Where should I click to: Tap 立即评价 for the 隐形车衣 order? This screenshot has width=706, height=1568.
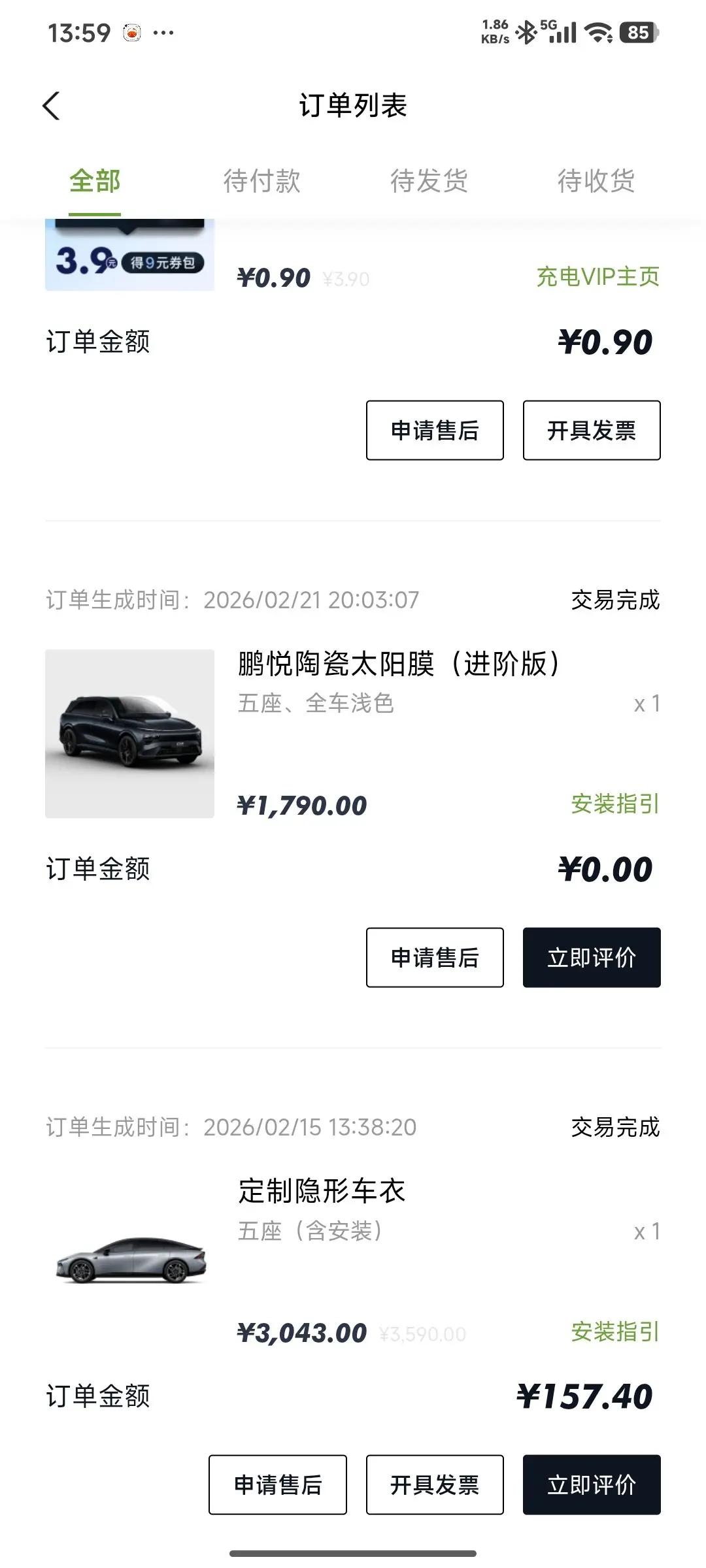(x=592, y=1485)
